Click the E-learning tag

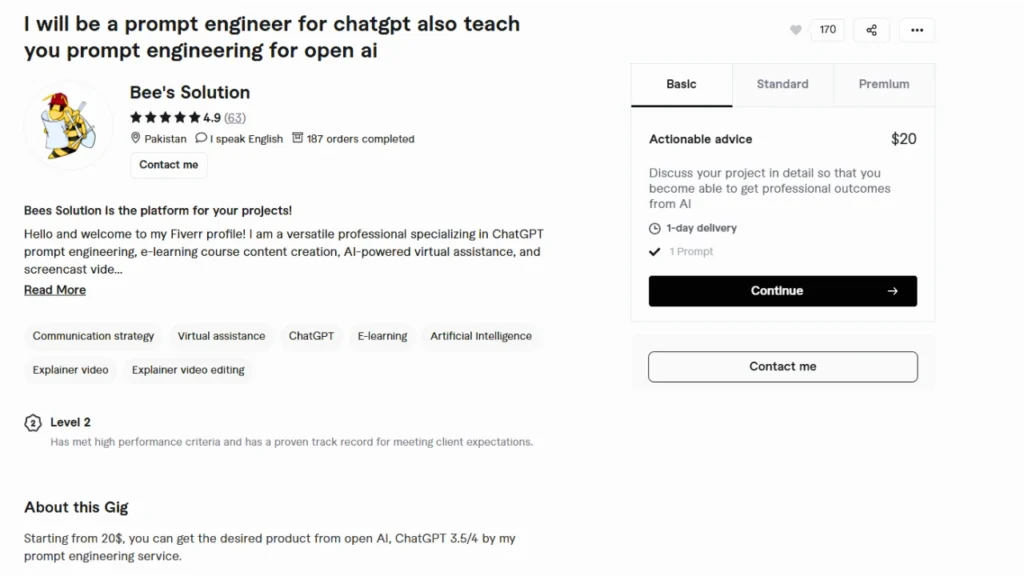[x=382, y=336]
